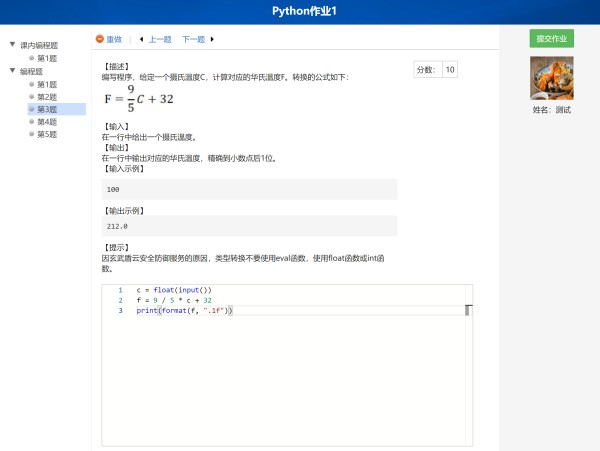Click the code editor overview ruler marker
The width and height of the screenshot is (600, 451).
click(468, 311)
